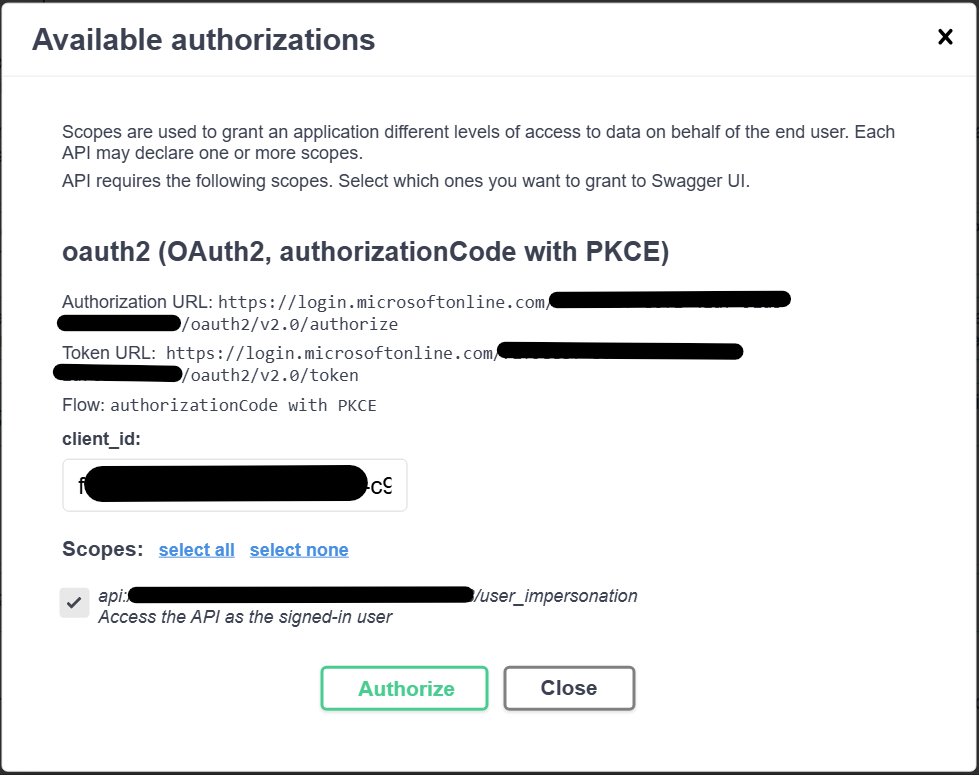Image resolution: width=979 pixels, height=775 pixels.
Task: Focus the client_id input field
Action: coord(235,485)
